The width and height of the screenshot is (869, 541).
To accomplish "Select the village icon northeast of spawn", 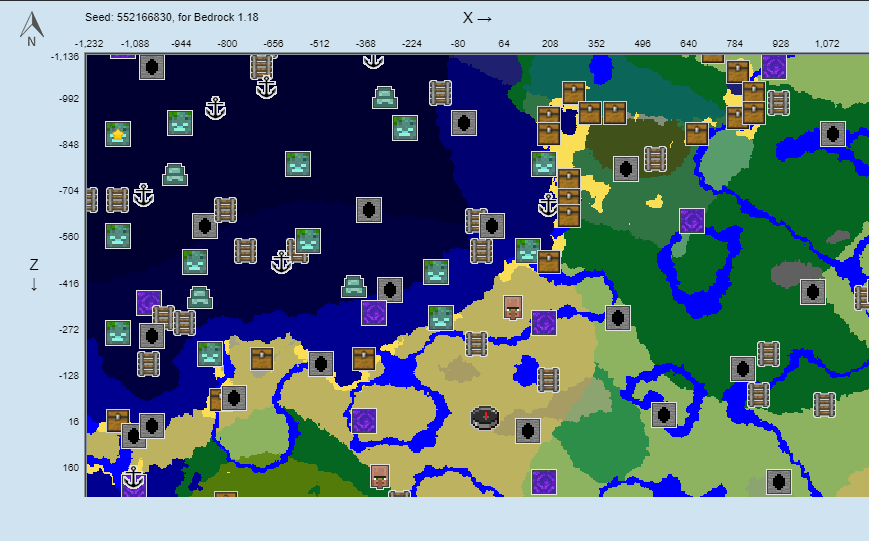I will (x=513, y=307).
